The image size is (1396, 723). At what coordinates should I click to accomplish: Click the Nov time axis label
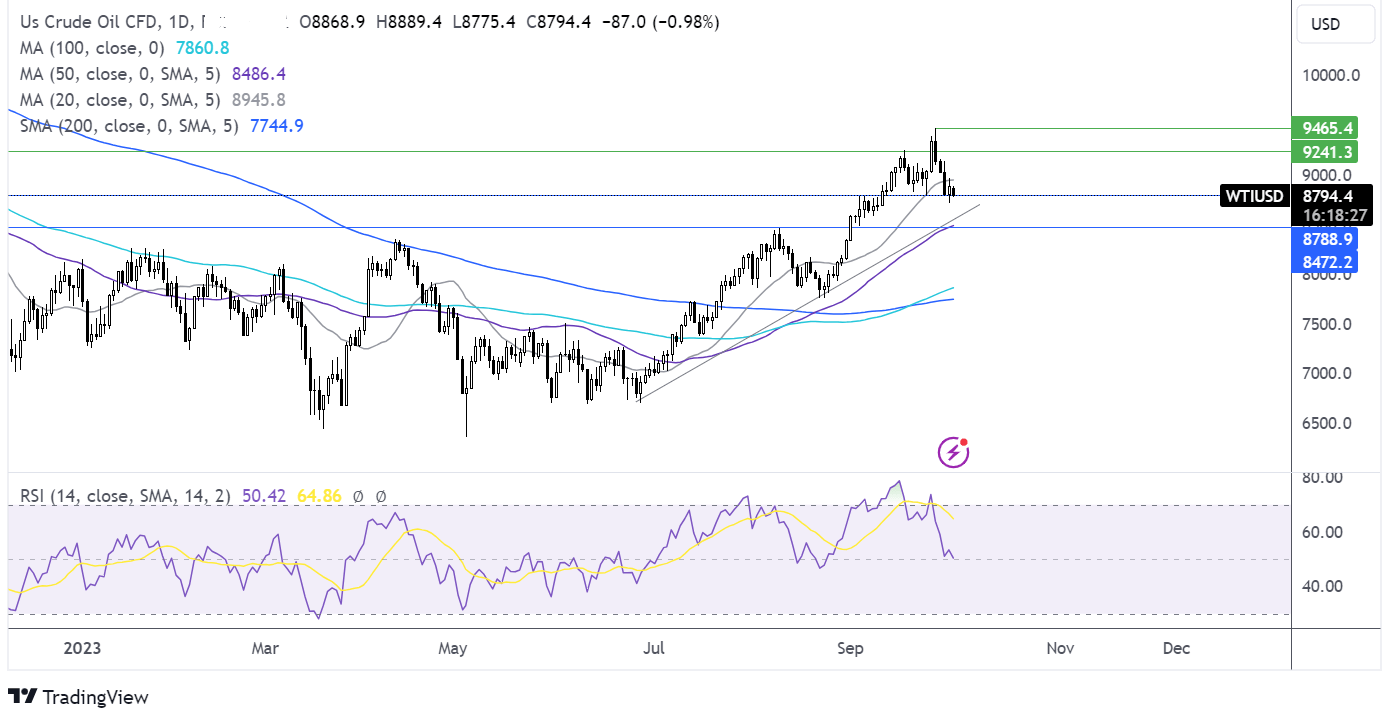click(x=1060, y=648)
